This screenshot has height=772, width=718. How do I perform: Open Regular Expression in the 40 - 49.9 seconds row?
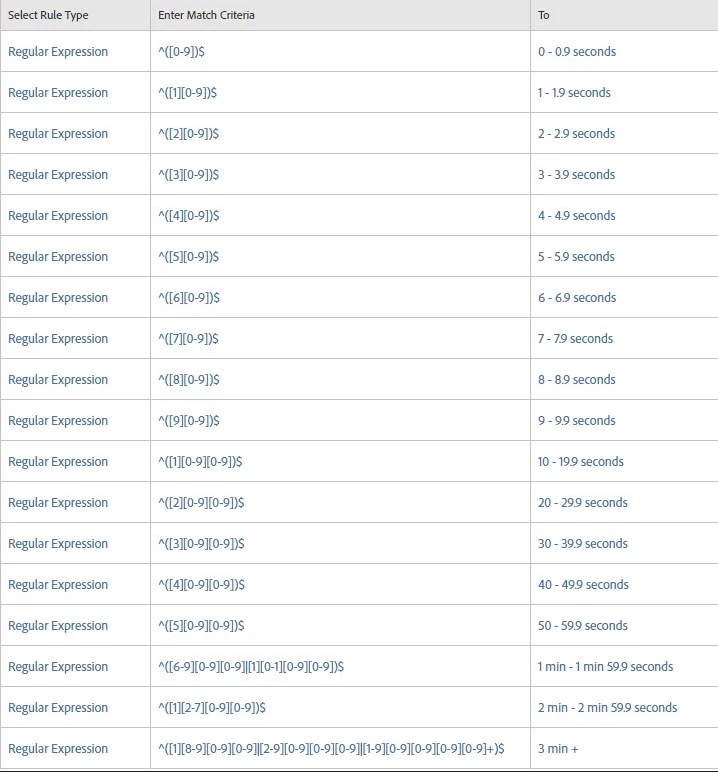coord(58,584)
